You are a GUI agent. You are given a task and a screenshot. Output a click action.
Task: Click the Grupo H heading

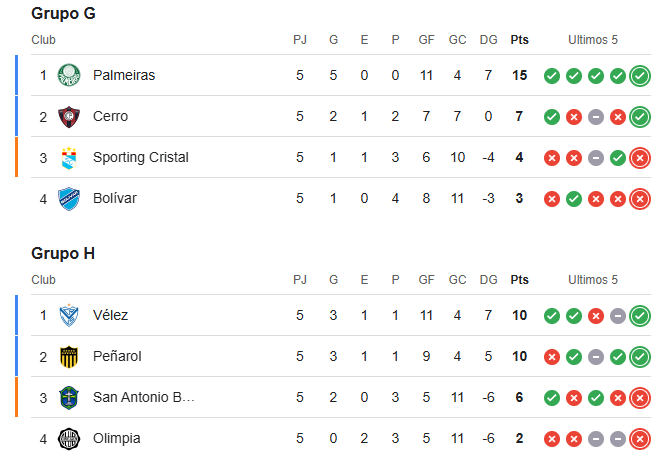pyautogui.click(x=63, y=254)
